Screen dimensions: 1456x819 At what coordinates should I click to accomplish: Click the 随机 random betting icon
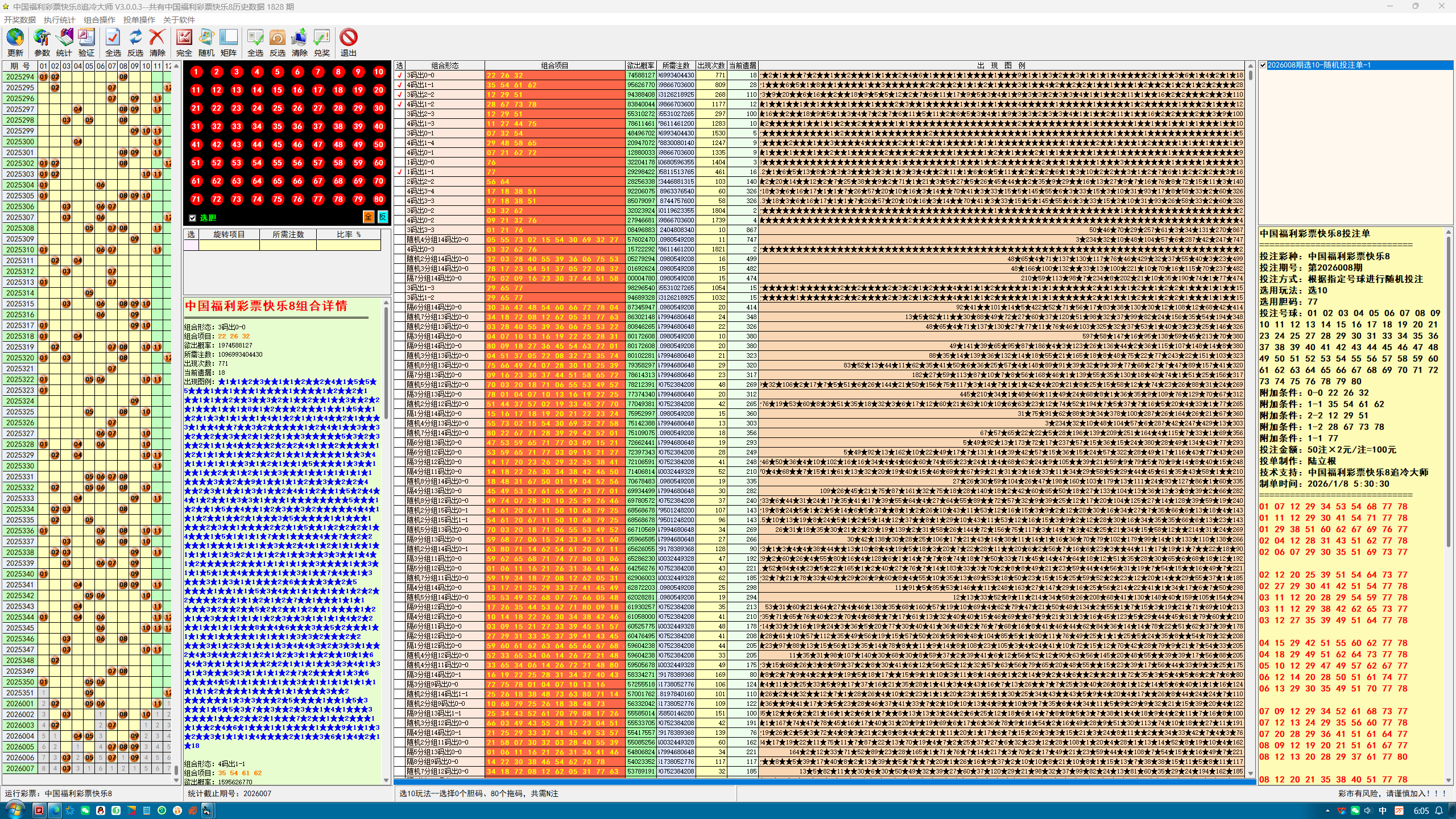[206, 38]
